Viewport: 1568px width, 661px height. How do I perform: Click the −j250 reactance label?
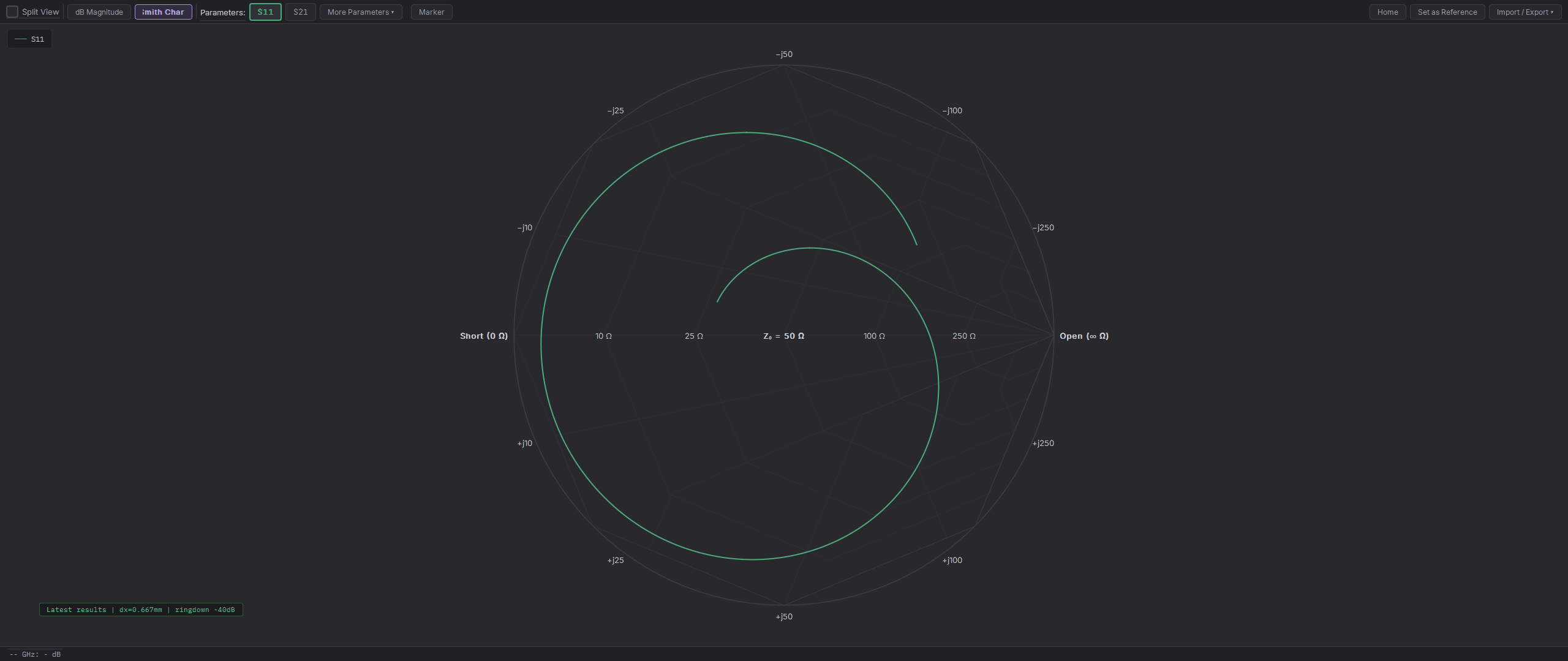[1043, 228]
